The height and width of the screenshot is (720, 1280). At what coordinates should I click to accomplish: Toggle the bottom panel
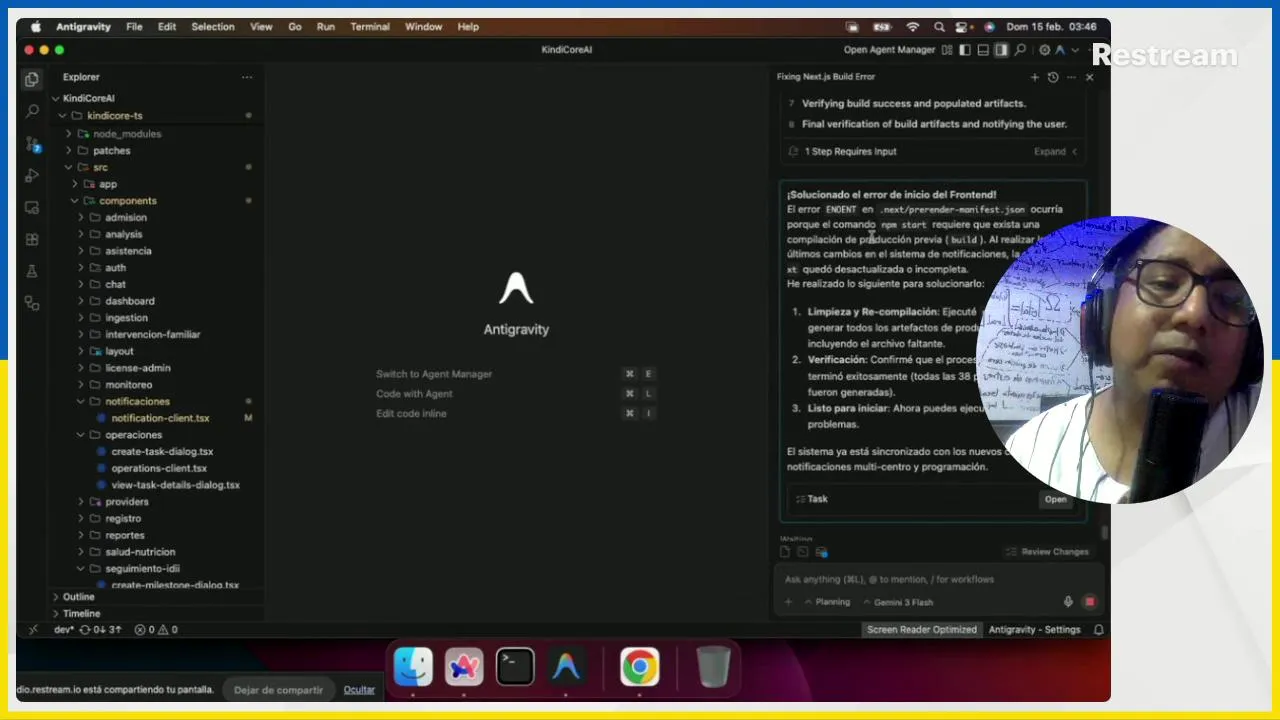click(x=983, y=50)
